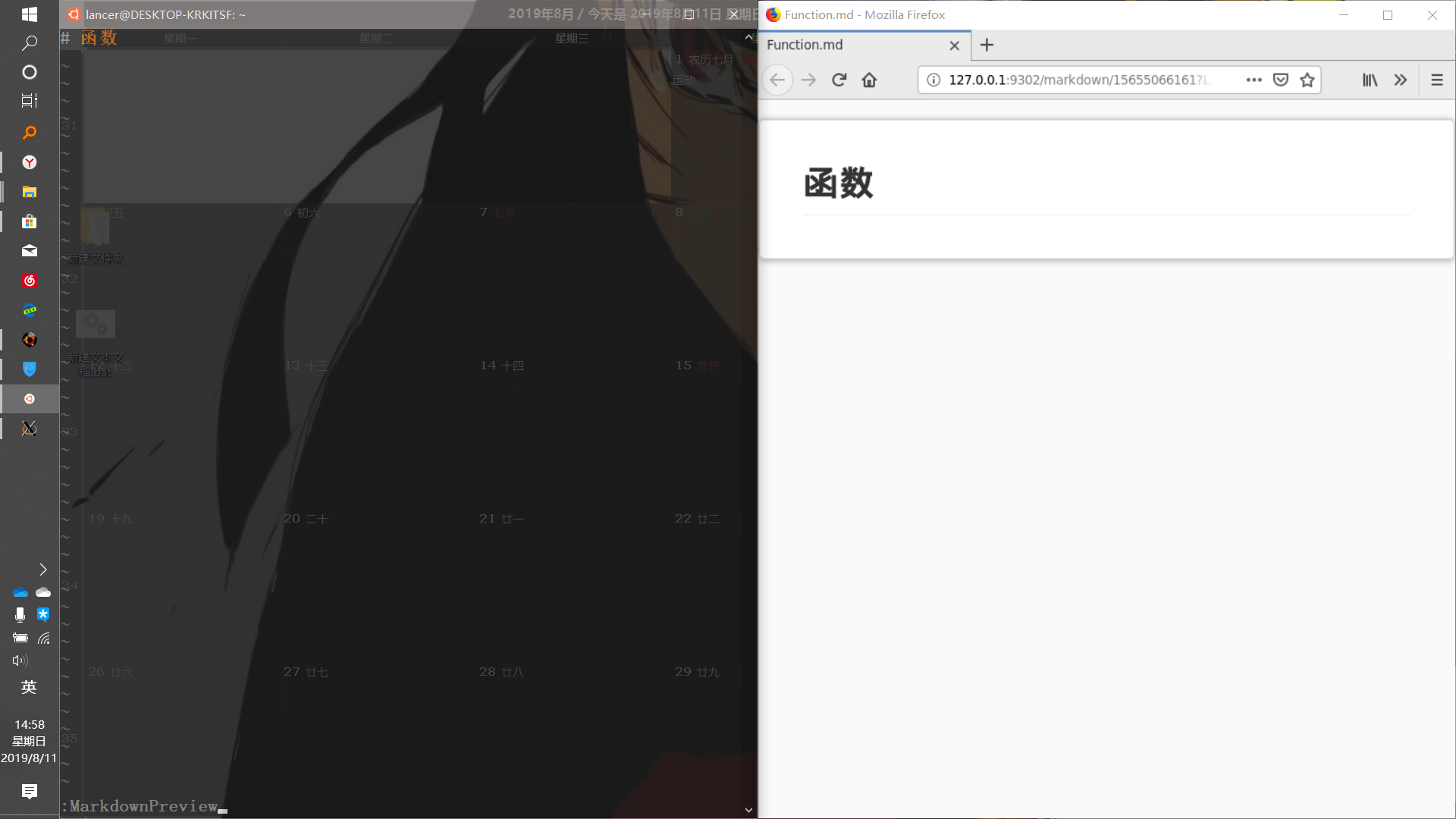Open the Action Center notification button
Screen dimensions: 1456x819
click(x=29, y=792)
